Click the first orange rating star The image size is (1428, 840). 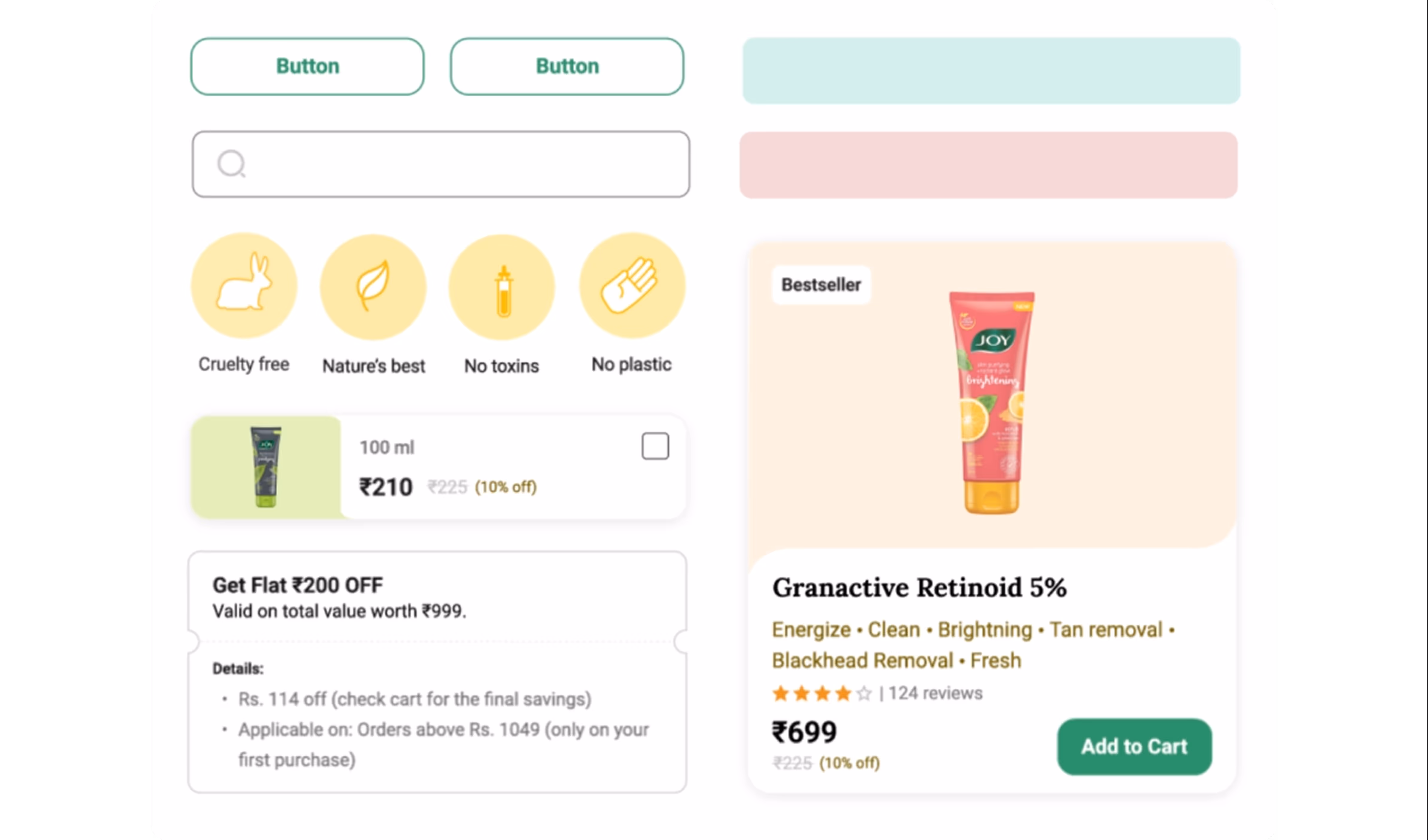pos(781,693)
